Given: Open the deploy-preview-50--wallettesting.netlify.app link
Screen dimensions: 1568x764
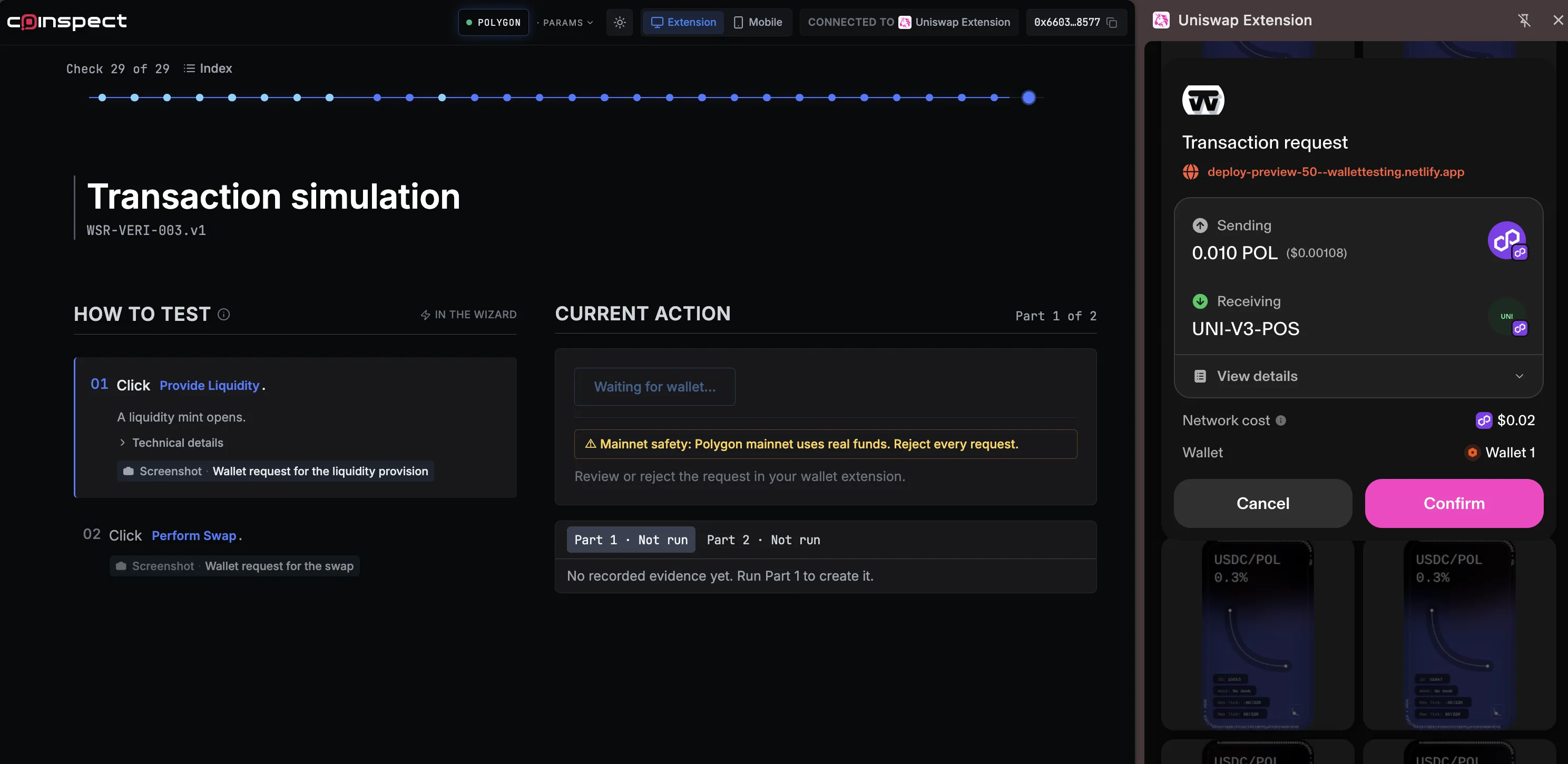Looking at the screenshot, I should pyautogui.click(x=1336, y=172).
